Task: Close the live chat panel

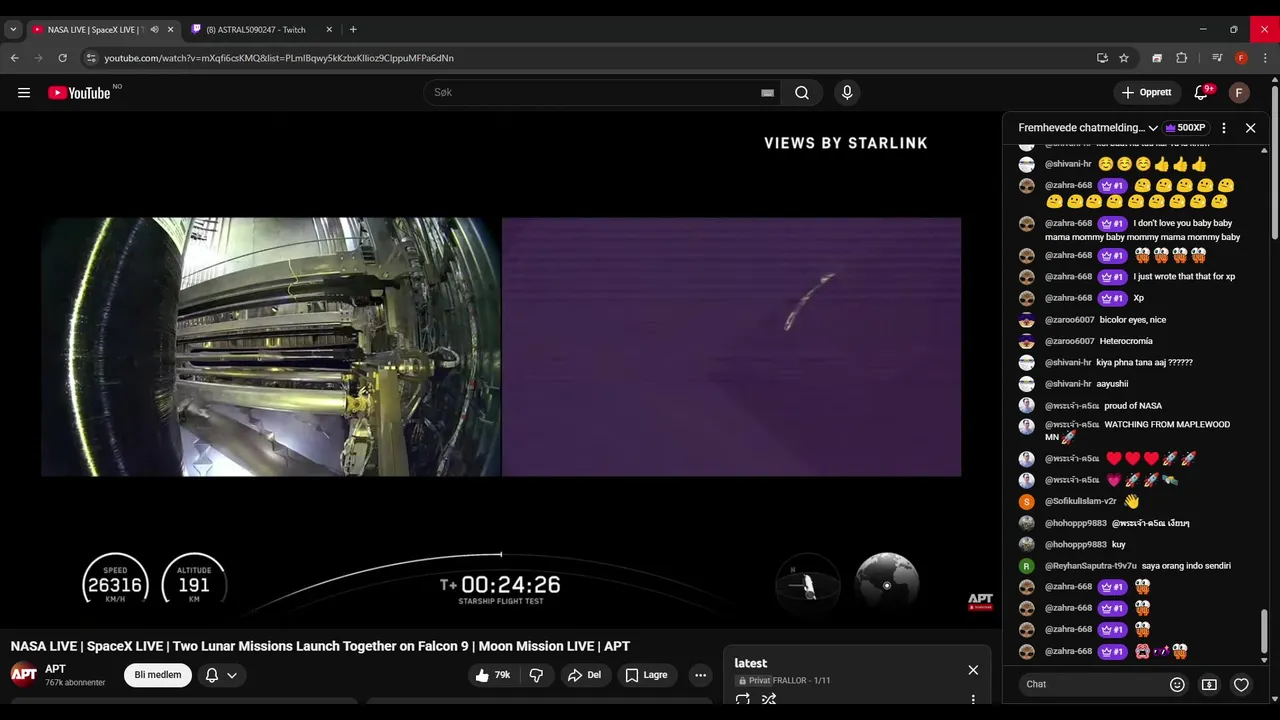Action: [x=1250, y=128]
